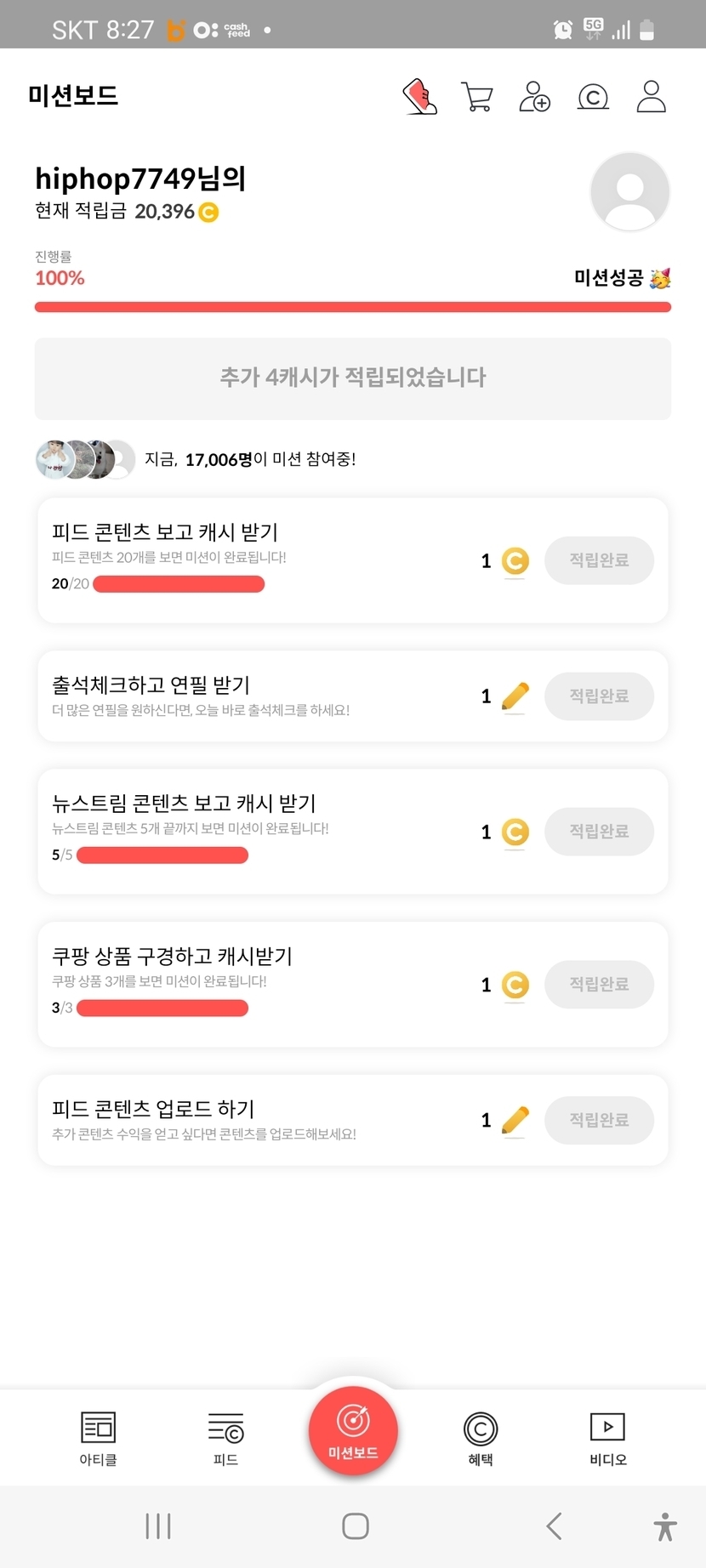Viewport: 706px width, 1568px height.
Task: Tap the gray profile avatar picture
Action: coord(629,192)
